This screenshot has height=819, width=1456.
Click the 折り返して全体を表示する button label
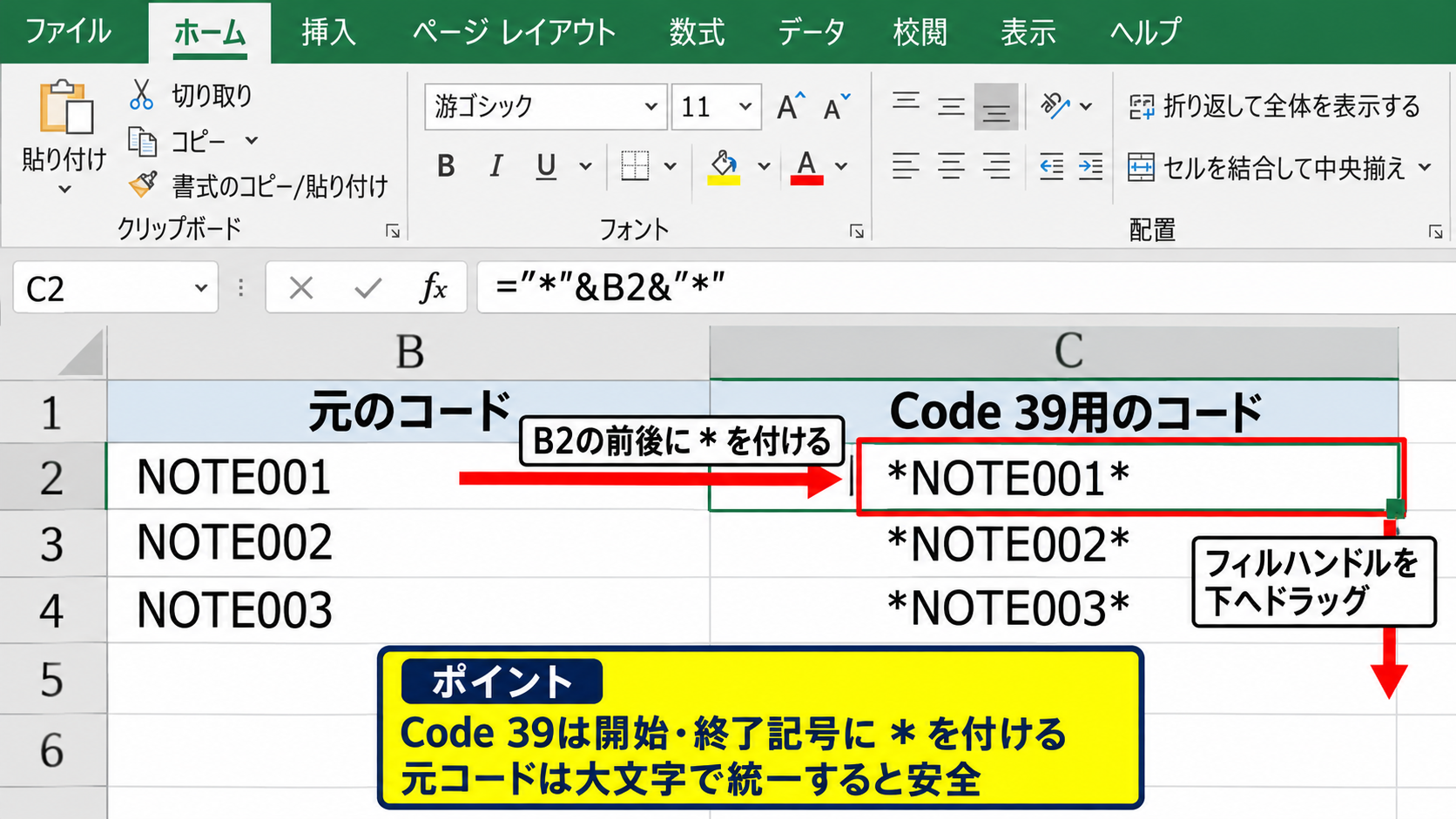[1292, 106]
